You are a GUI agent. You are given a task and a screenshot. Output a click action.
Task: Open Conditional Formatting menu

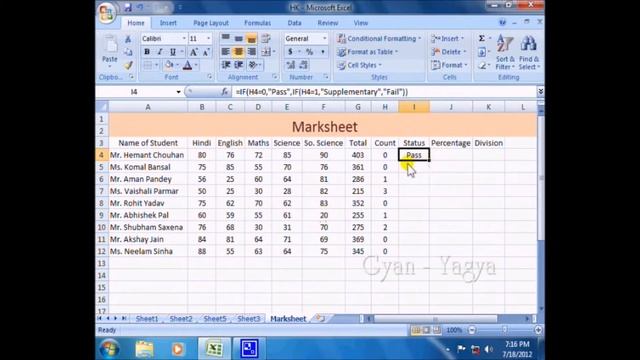pos(379,38)
